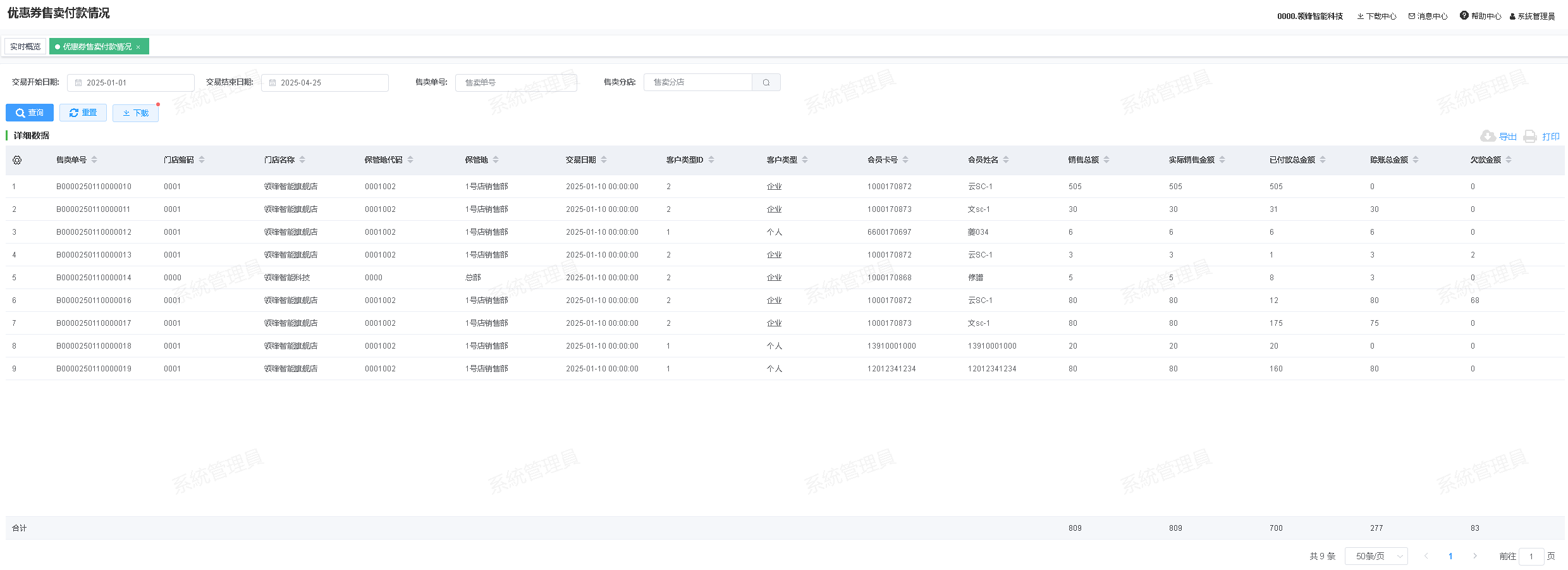
Task: Open the 交易结束日期 date picker
Action: (x=325, y=83)
